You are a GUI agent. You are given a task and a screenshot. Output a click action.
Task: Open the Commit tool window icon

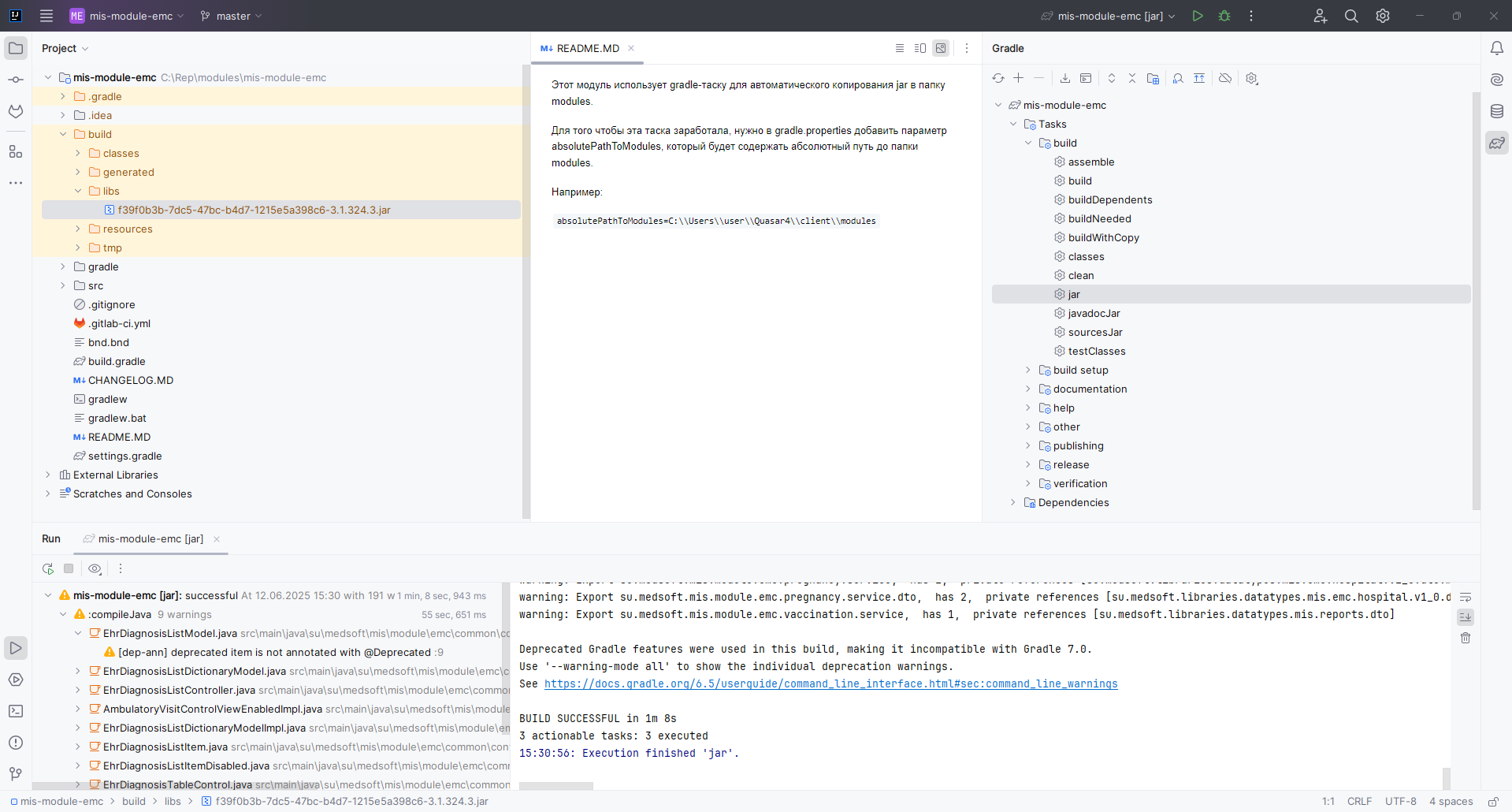[x=16, y=80]
